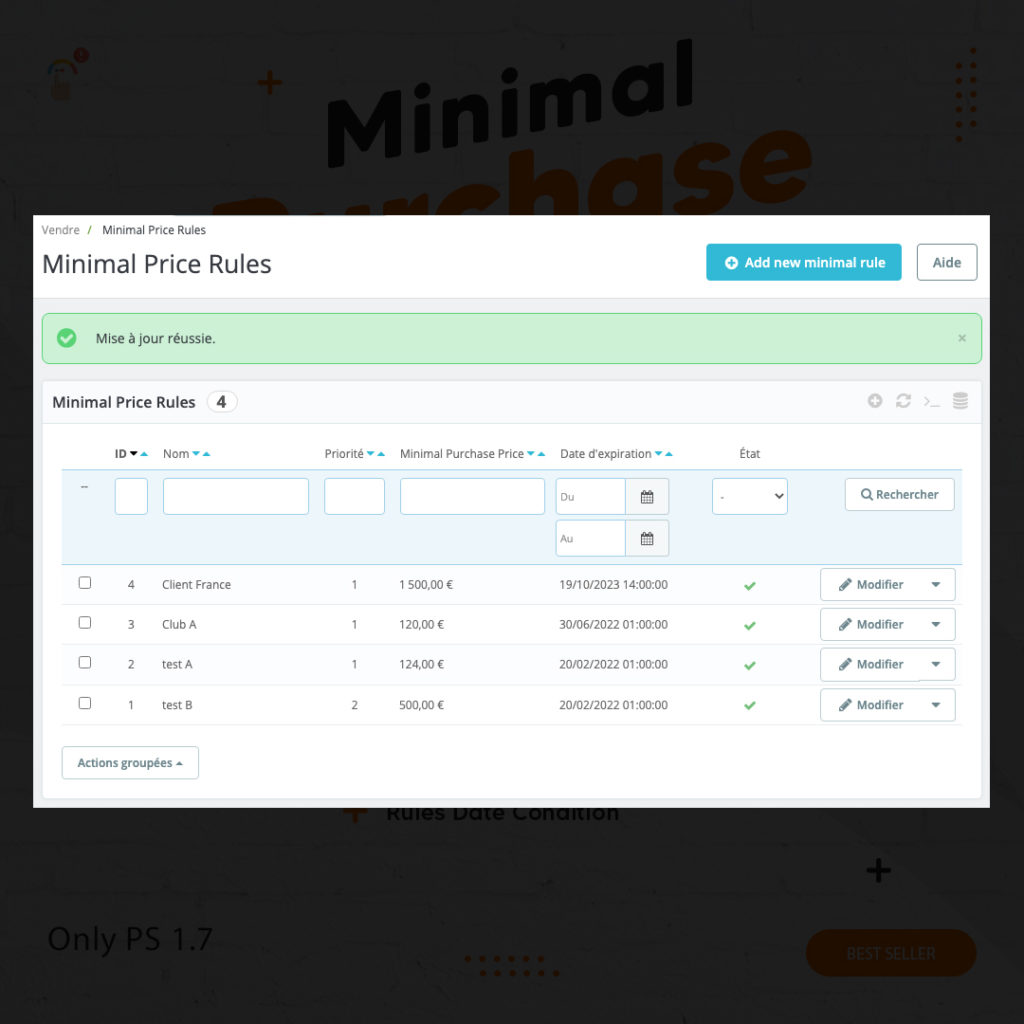This screenshot has width=1024, height=1024.
Task: Click the Add new minimal rule button
Action: coord(803,262)
